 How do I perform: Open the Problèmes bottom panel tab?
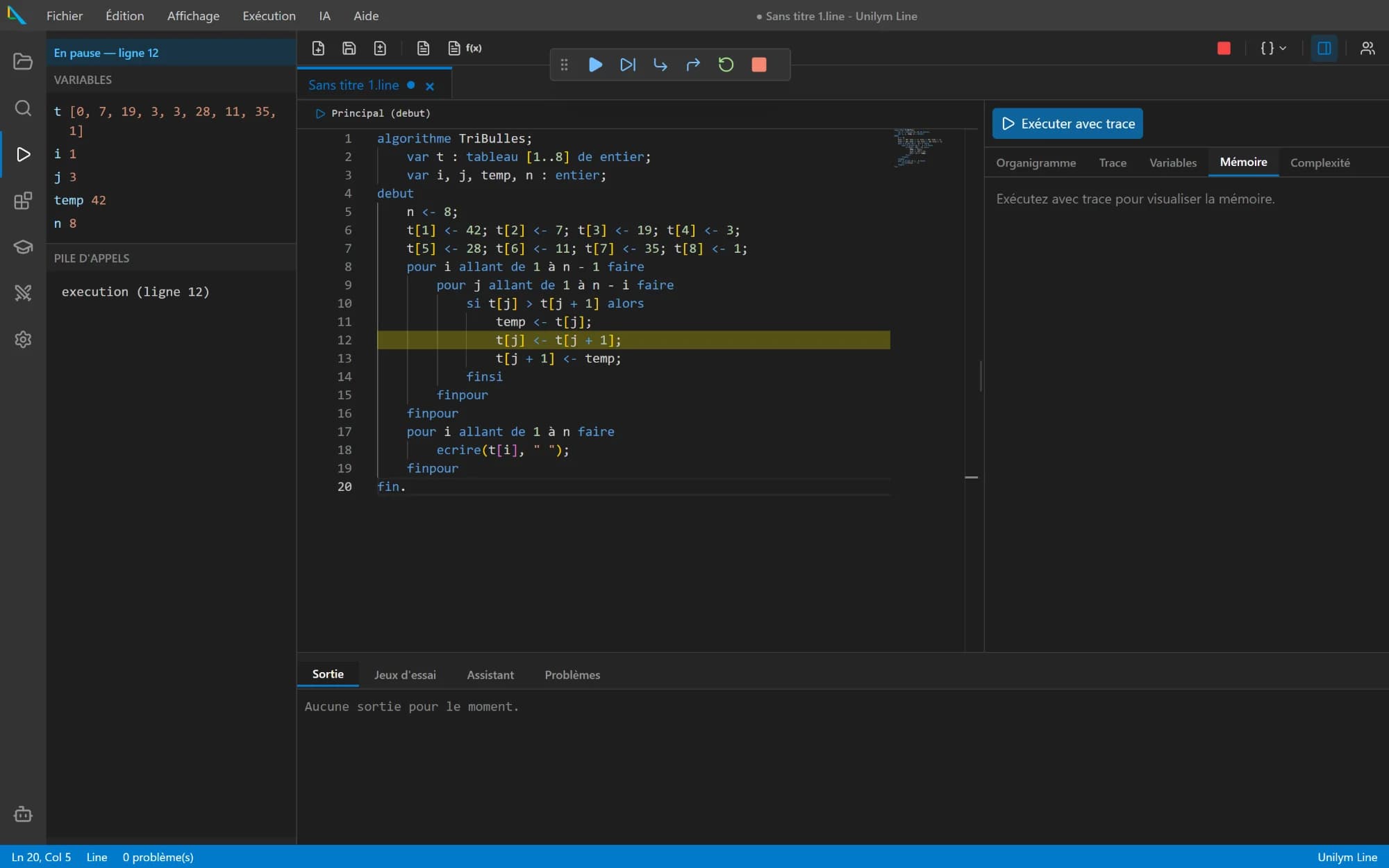[572, 675]
